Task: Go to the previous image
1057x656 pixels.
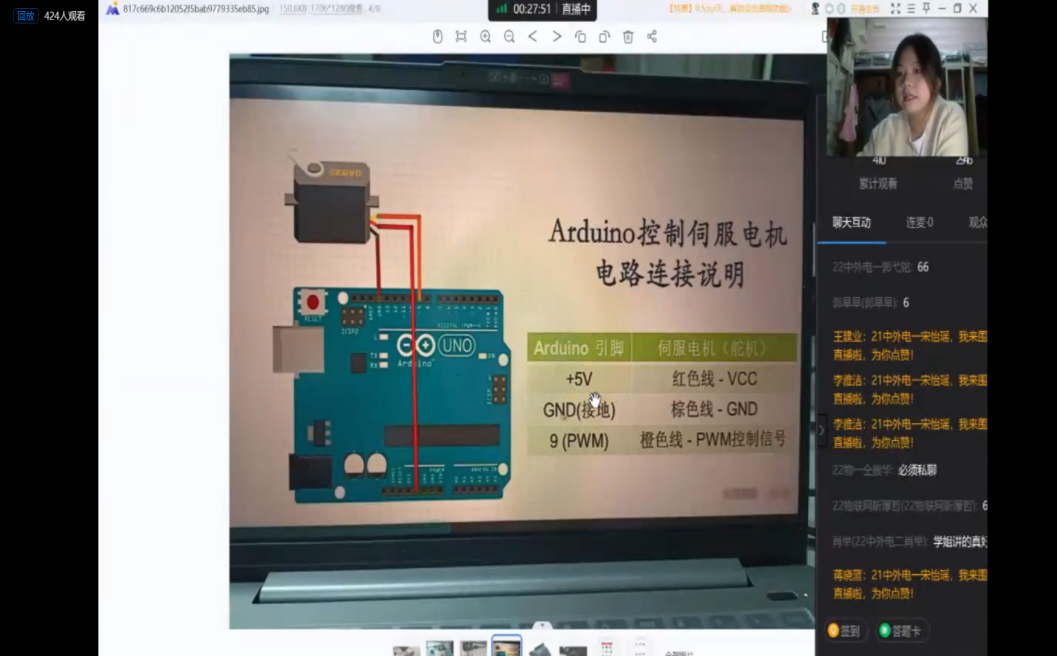Action: click(x=533, y=36)
